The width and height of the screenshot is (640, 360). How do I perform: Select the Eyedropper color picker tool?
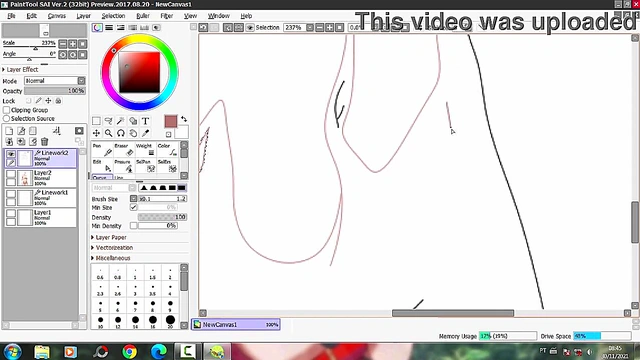pyautogui.click(x=145, y=133)
